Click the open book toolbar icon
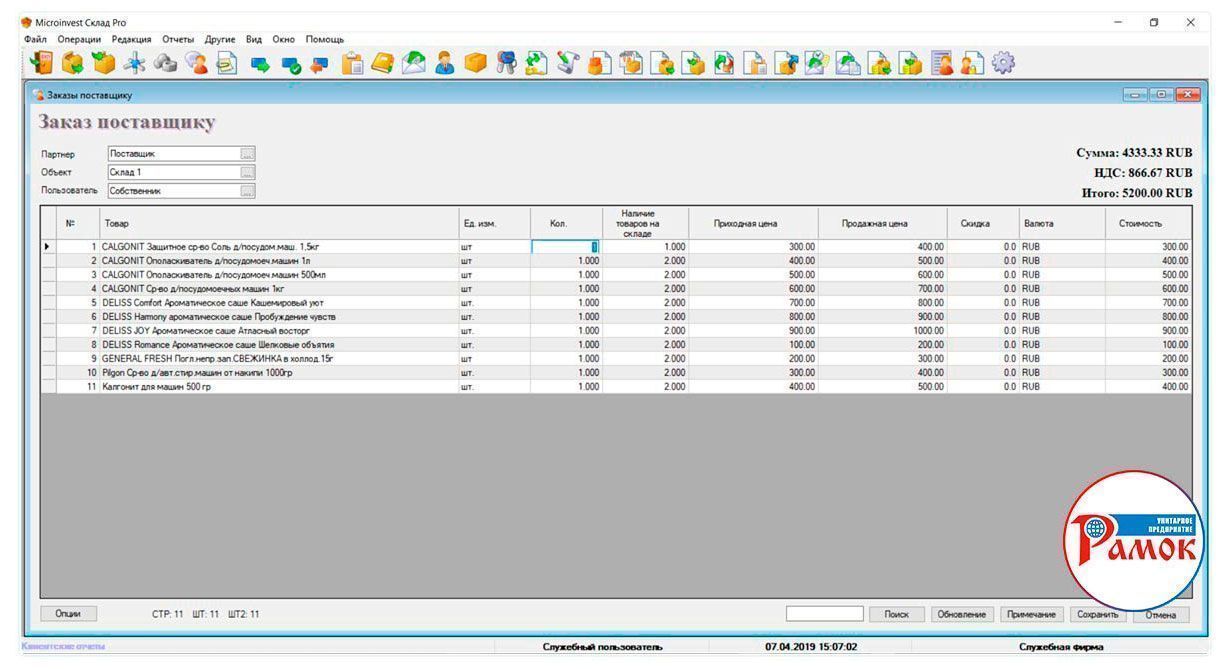Image resolution: width=1230 pixels, height=669 pixels. pos(382,64)
